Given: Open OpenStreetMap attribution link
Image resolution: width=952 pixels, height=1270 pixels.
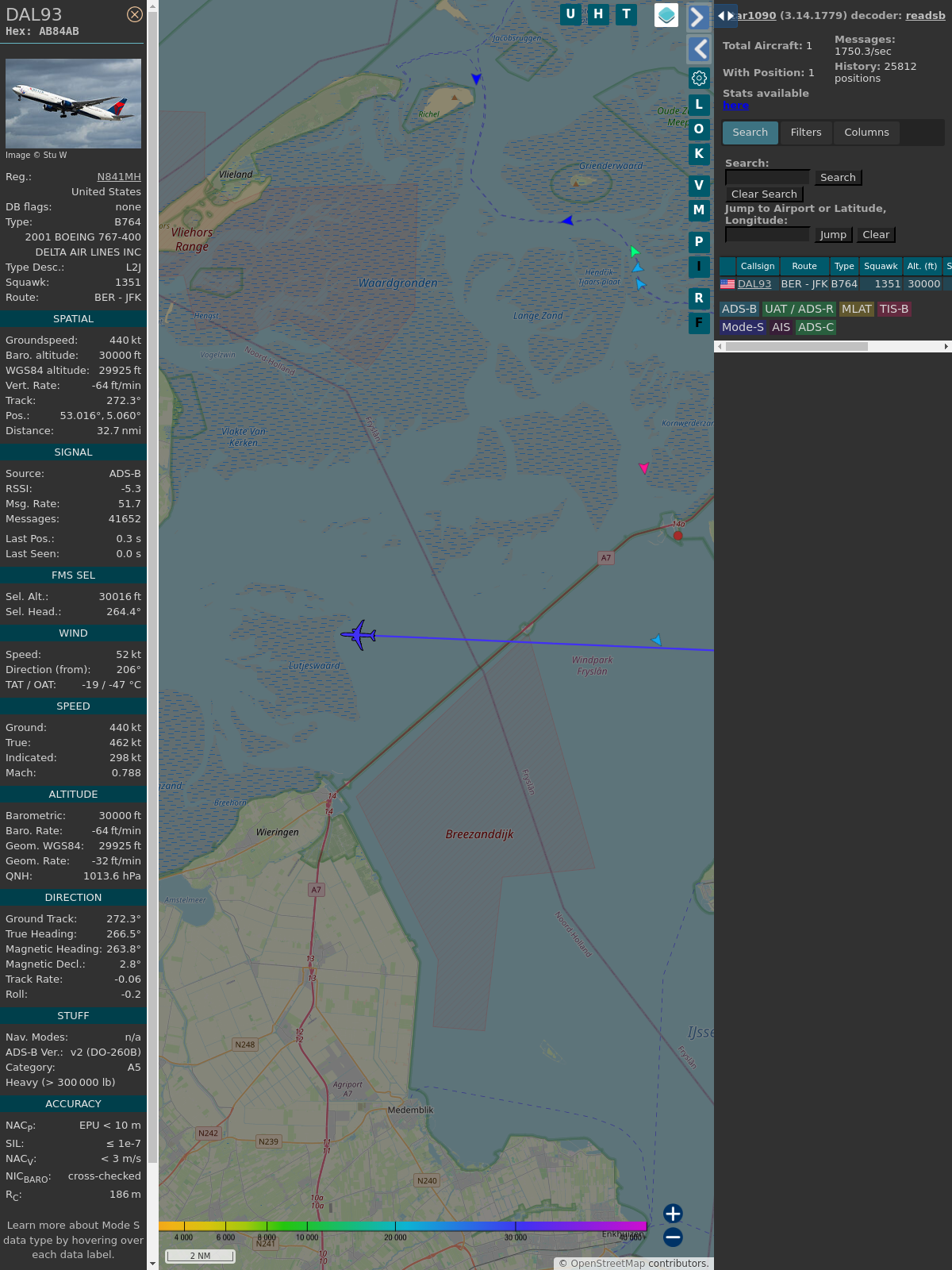Looking at the screenshot, I should 608,1264.
